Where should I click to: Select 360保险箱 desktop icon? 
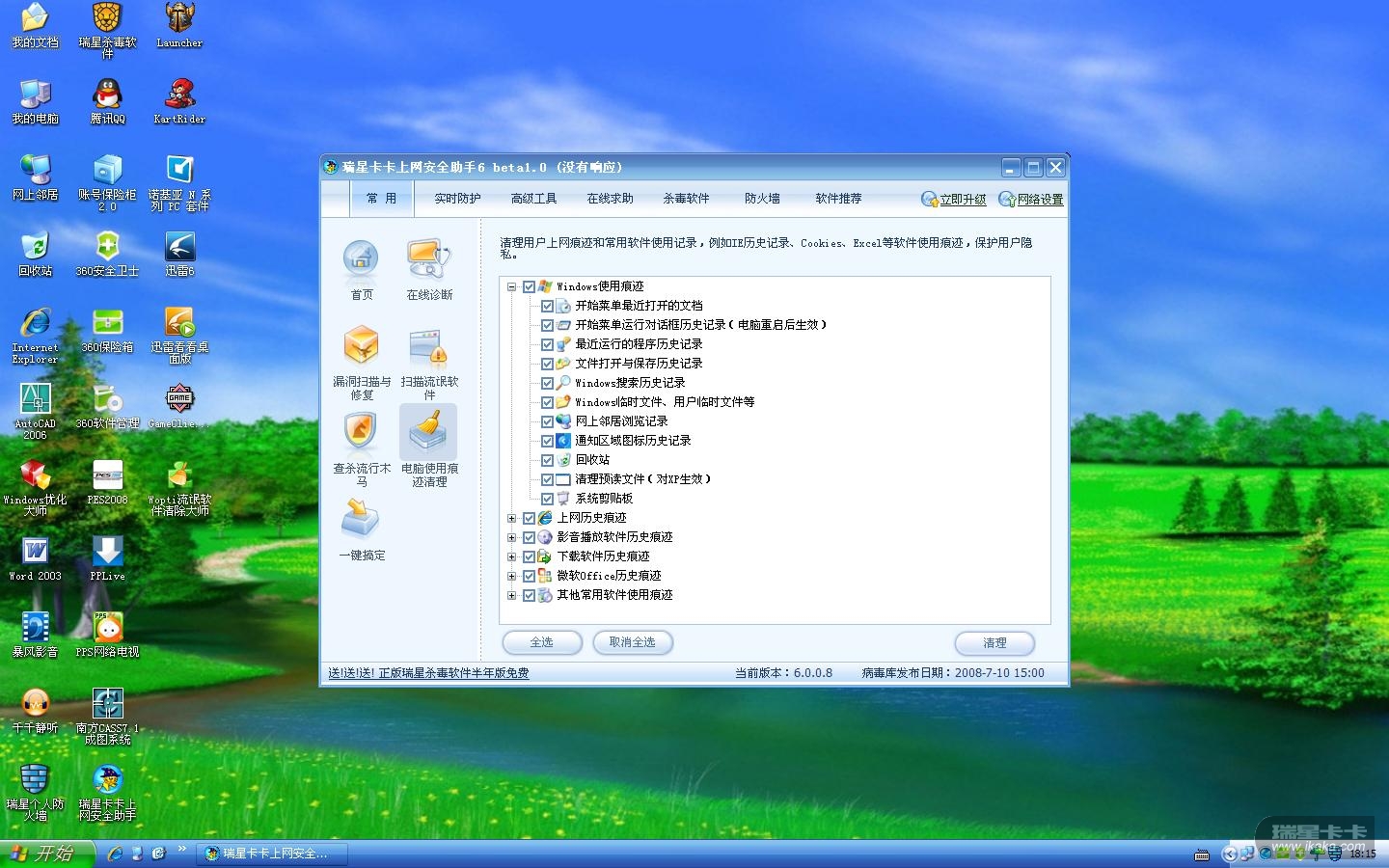tap(107, 330)
